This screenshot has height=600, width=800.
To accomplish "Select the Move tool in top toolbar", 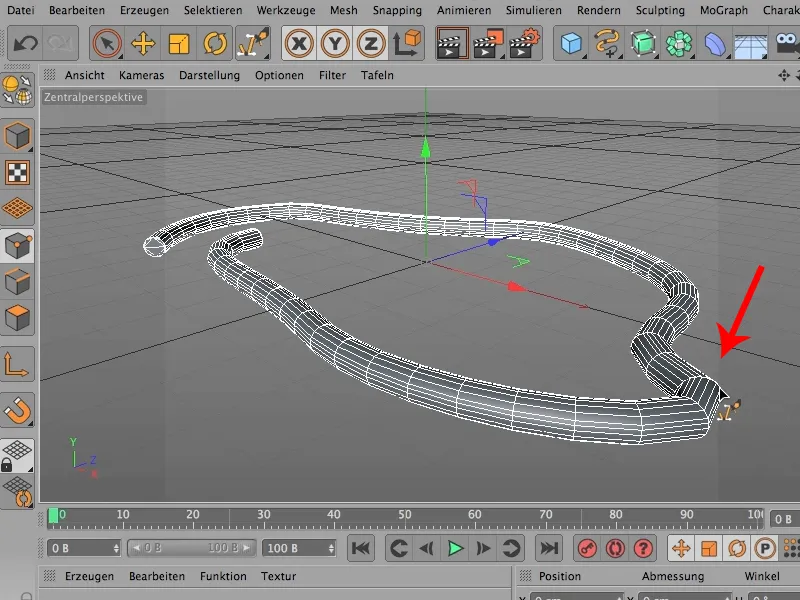I will tap(143, 43).
